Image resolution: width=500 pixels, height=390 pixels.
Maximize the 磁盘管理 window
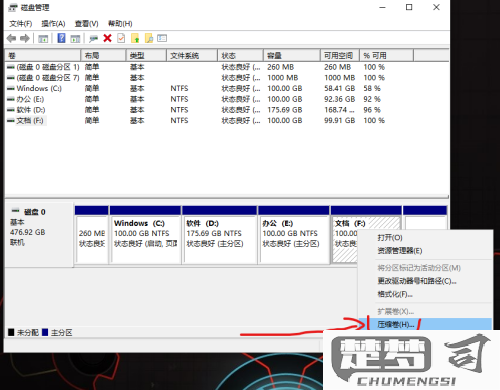coord(409,7)
